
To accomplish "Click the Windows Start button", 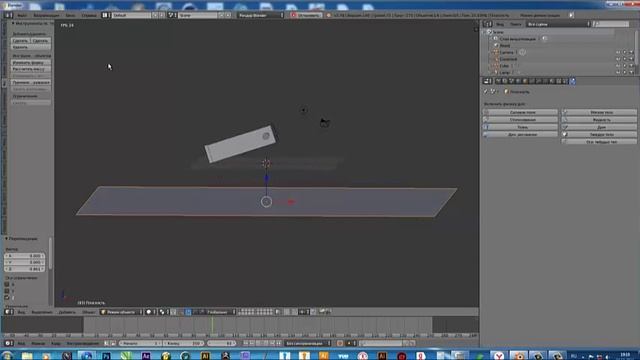I will [7, 356].
